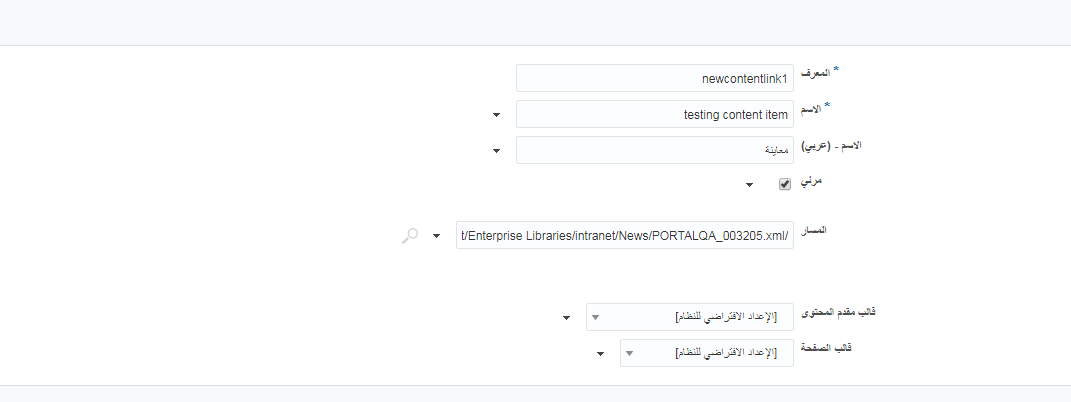1071x402 pixels.
Task: Click the Arabic name field containing معاينة
Action: point(655,150)
